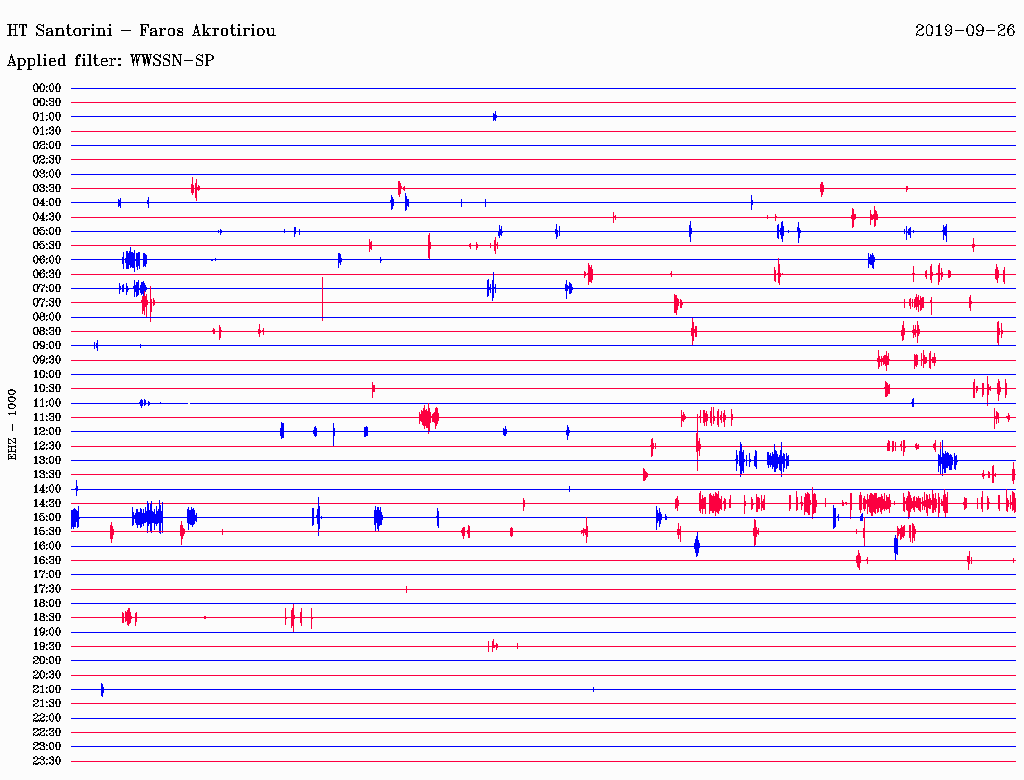Select the 23:30 time label
Screen dimensions: 1024x780
coord(47,761)
